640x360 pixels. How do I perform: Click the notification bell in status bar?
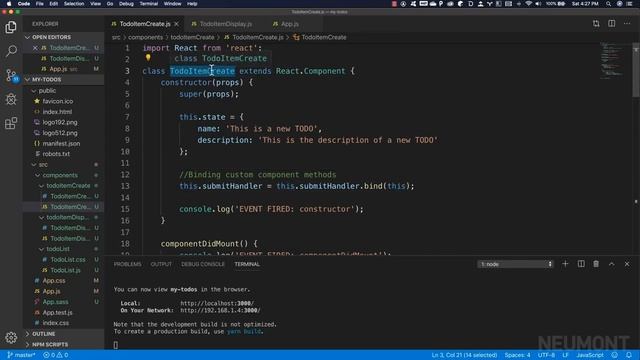629,355
